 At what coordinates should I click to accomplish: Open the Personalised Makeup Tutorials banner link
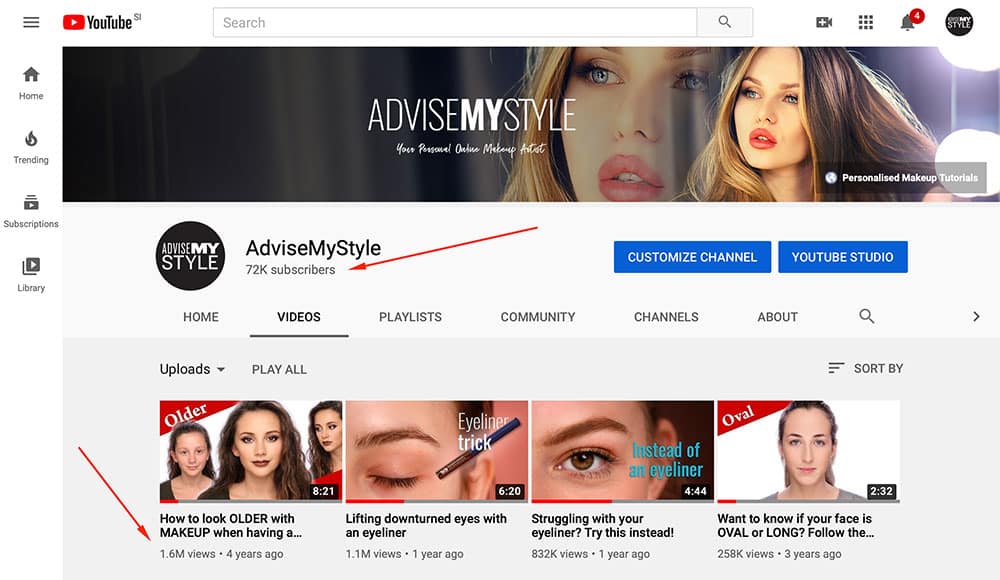(x=902, y=178)
